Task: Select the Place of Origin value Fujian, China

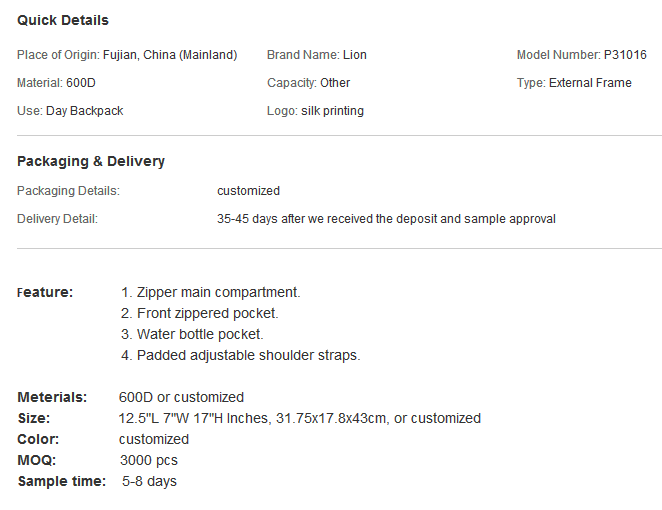Action: 170,55
